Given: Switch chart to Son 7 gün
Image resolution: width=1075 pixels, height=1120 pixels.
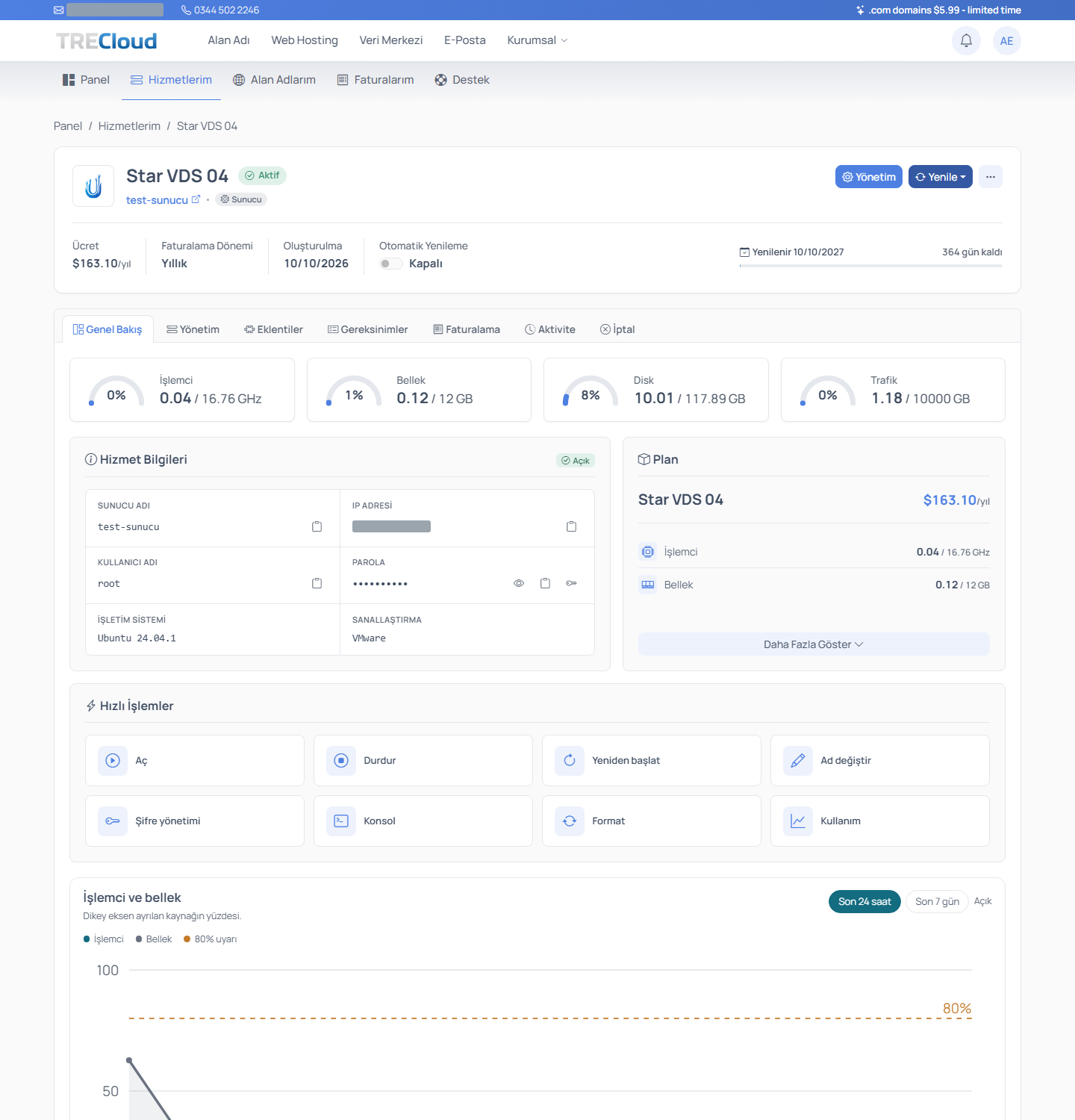Looking at the screenshot, I should [937, 901].
